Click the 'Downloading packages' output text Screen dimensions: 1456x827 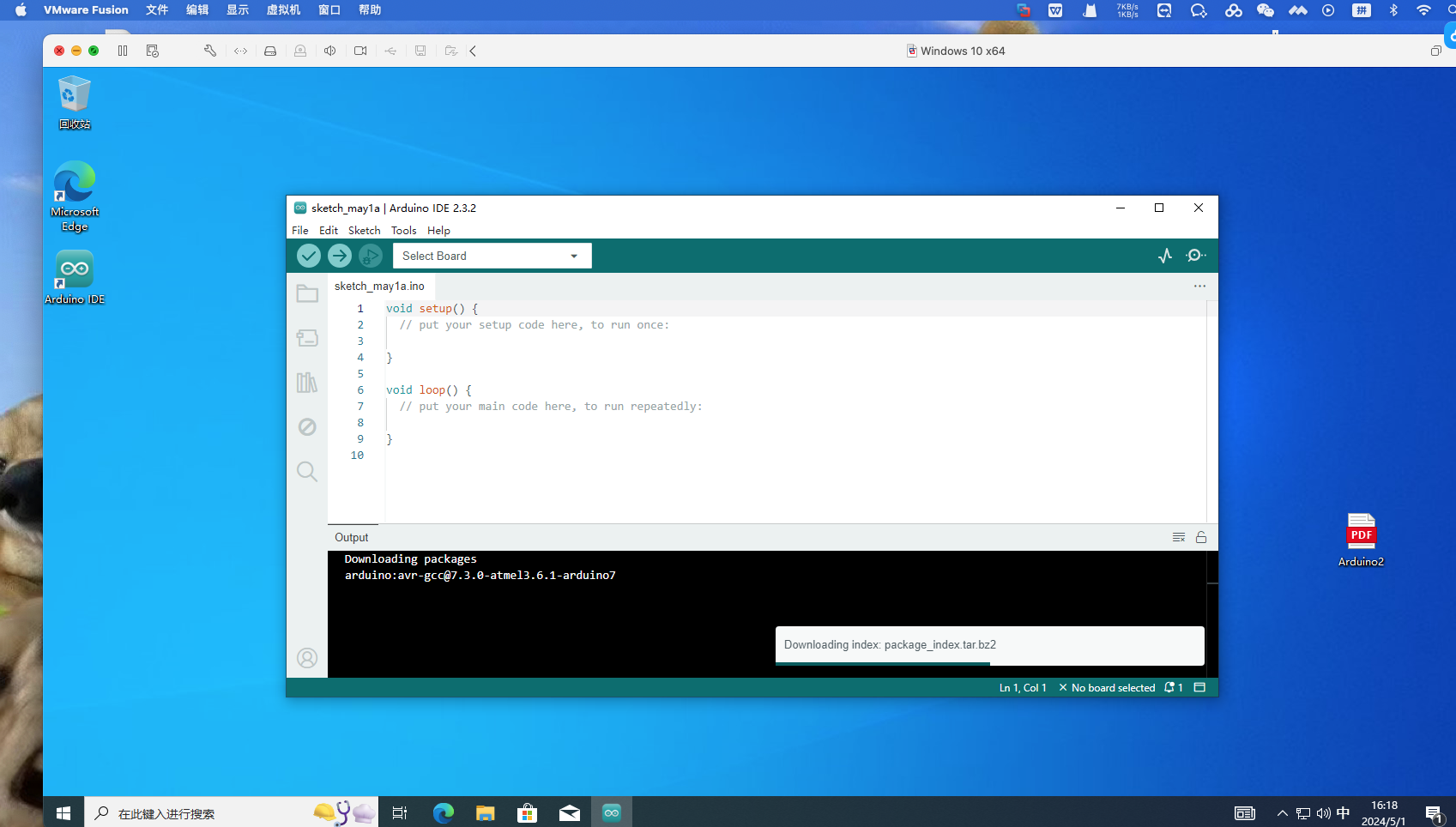pos(410,559)
